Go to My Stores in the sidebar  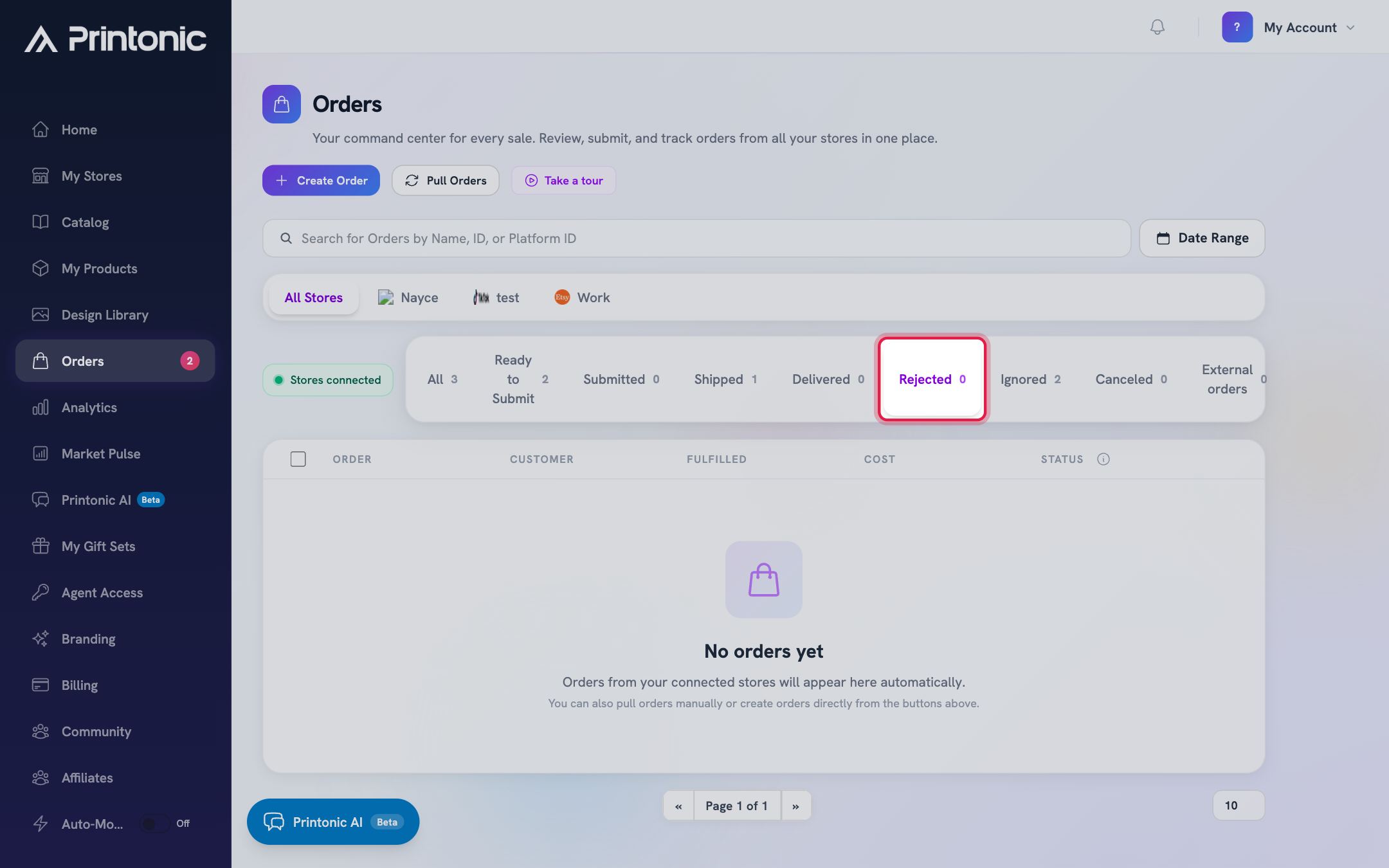click(115, 176)
